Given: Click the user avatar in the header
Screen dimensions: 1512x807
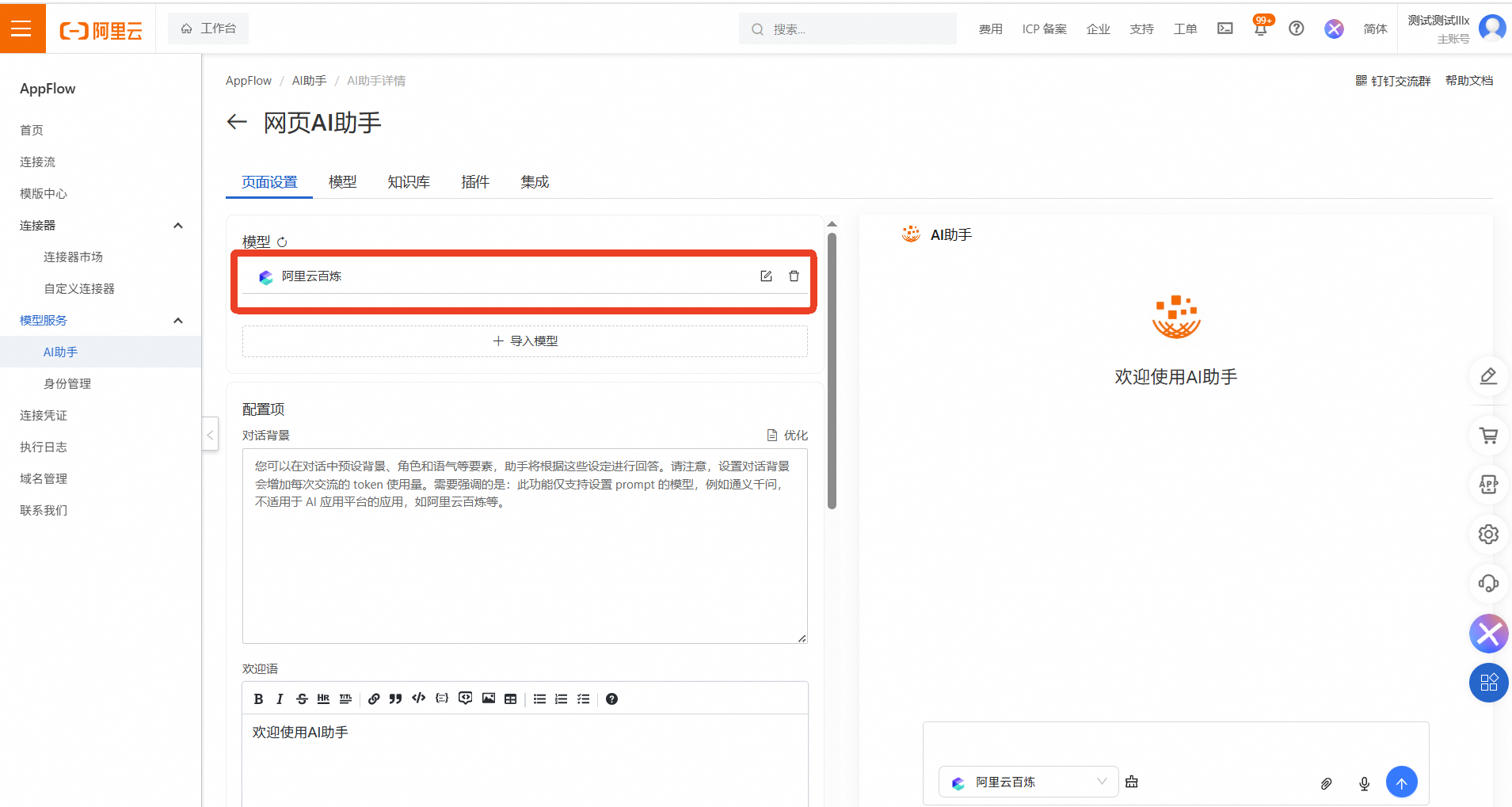Looking at the screenshot, I should [x=1492, y=28].
